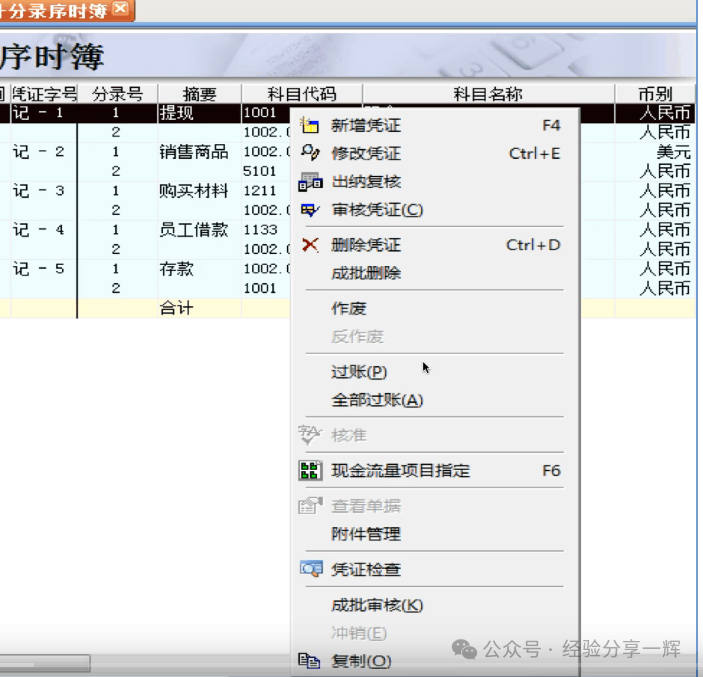Click the 摘要 column header
703x677 pixels.
click(199, 94)
